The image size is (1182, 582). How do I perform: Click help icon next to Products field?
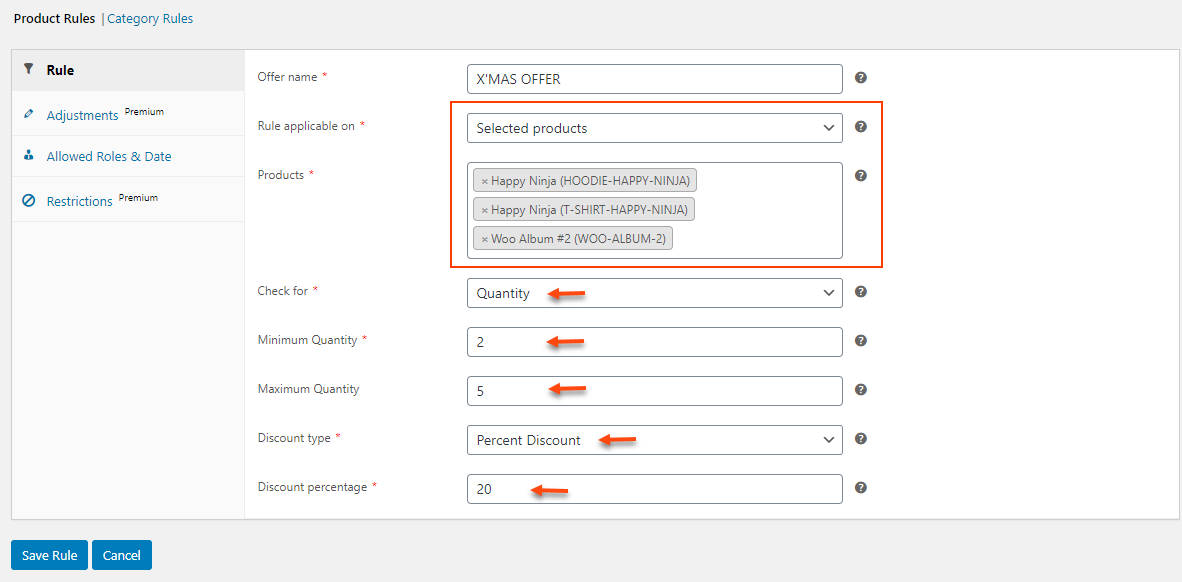pos(861,176)
